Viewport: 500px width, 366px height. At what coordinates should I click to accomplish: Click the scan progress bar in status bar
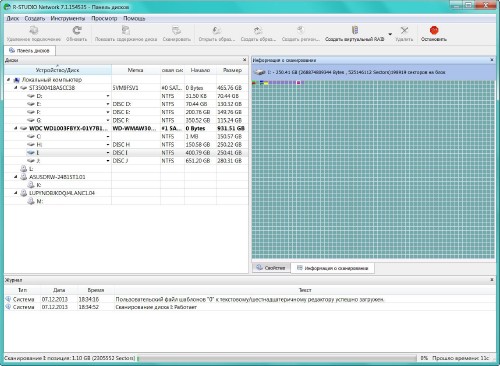(277, 358)
